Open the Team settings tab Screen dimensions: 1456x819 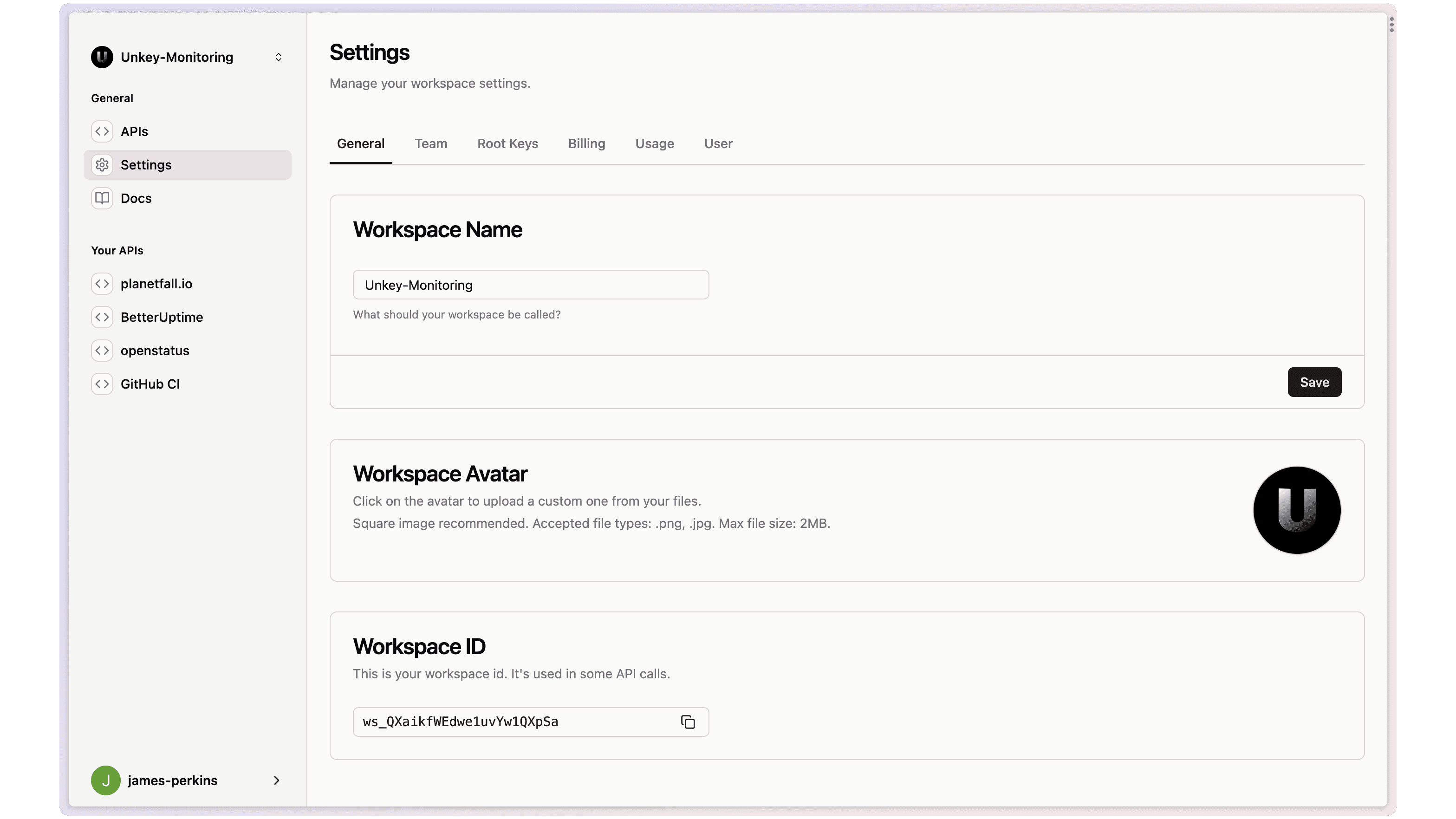pos(431,143)
